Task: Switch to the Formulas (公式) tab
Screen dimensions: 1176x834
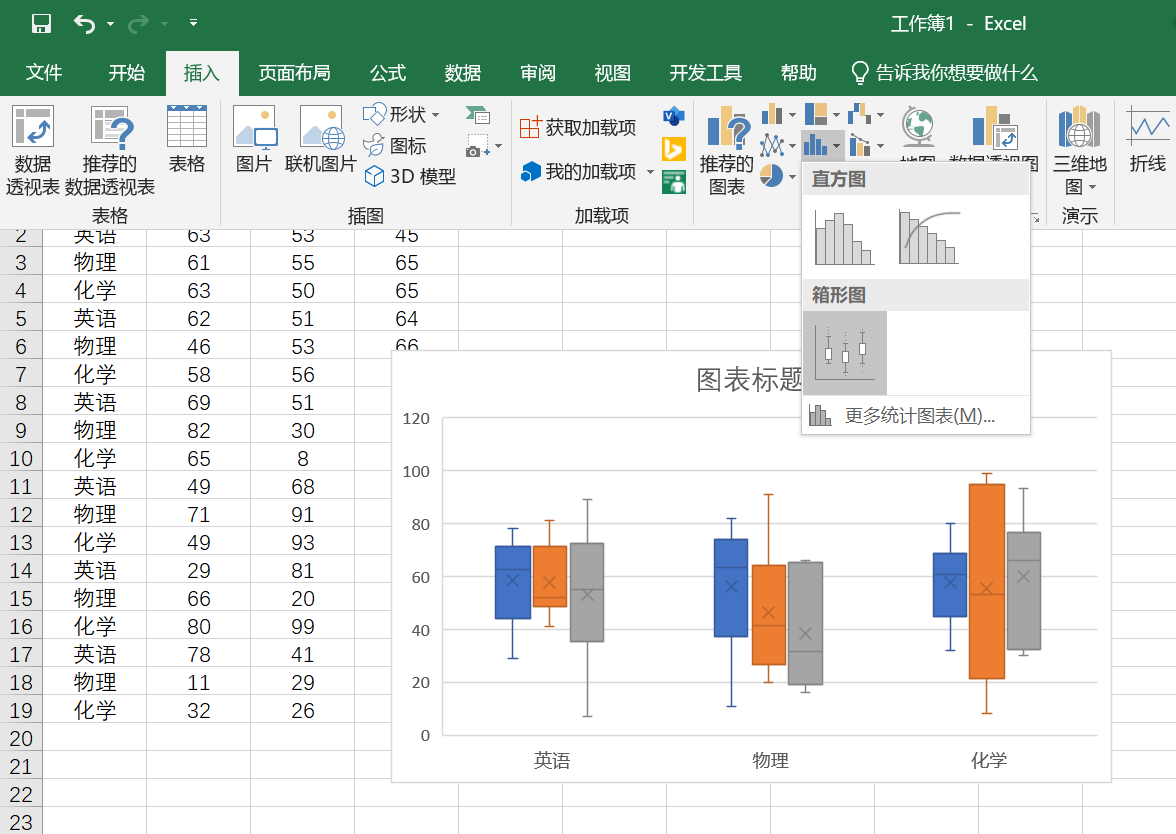Action: [x=388, y=73]
